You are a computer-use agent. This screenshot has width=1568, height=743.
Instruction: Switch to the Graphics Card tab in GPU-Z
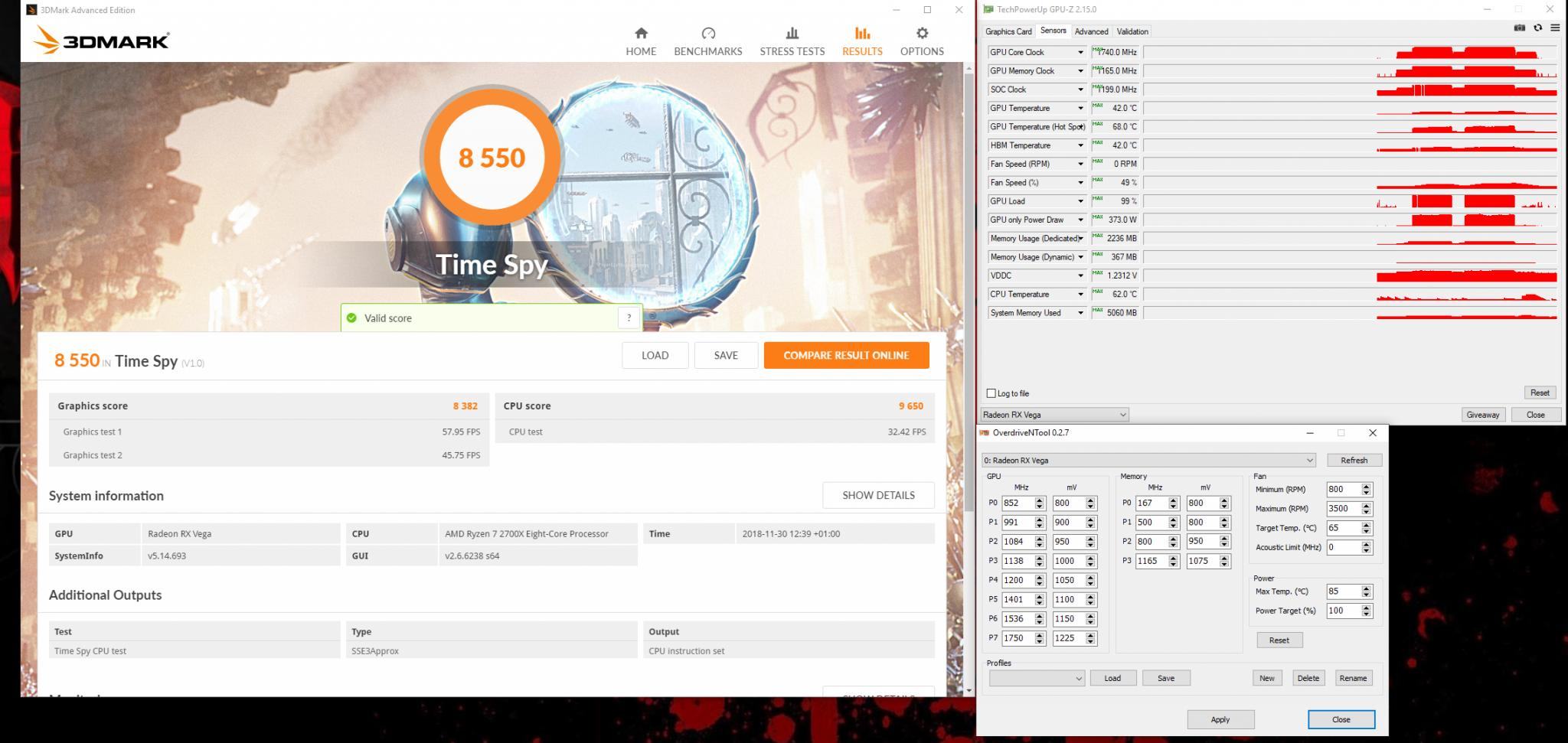tap(1008, 31)
